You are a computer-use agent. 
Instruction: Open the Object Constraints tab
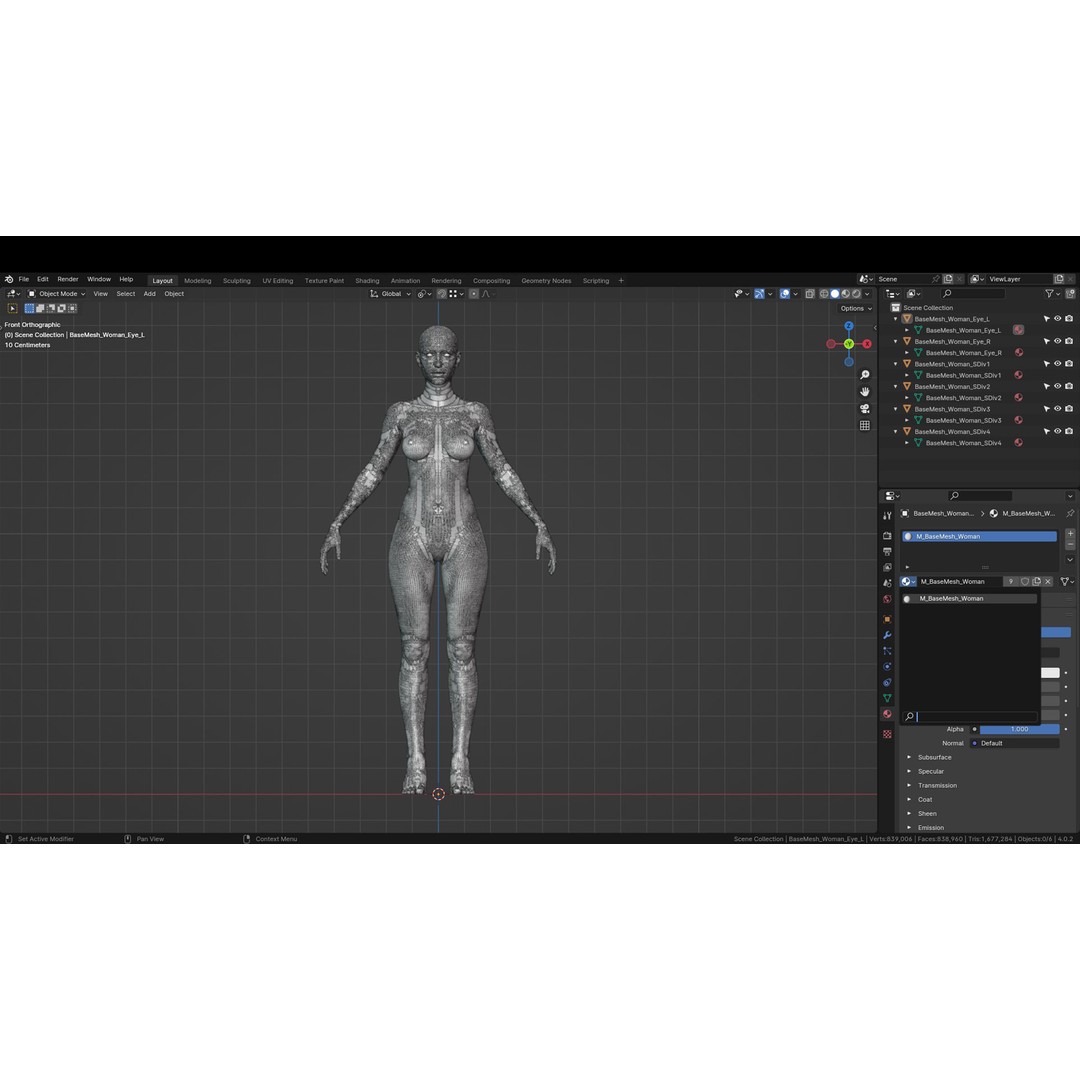tap(887, 682)
